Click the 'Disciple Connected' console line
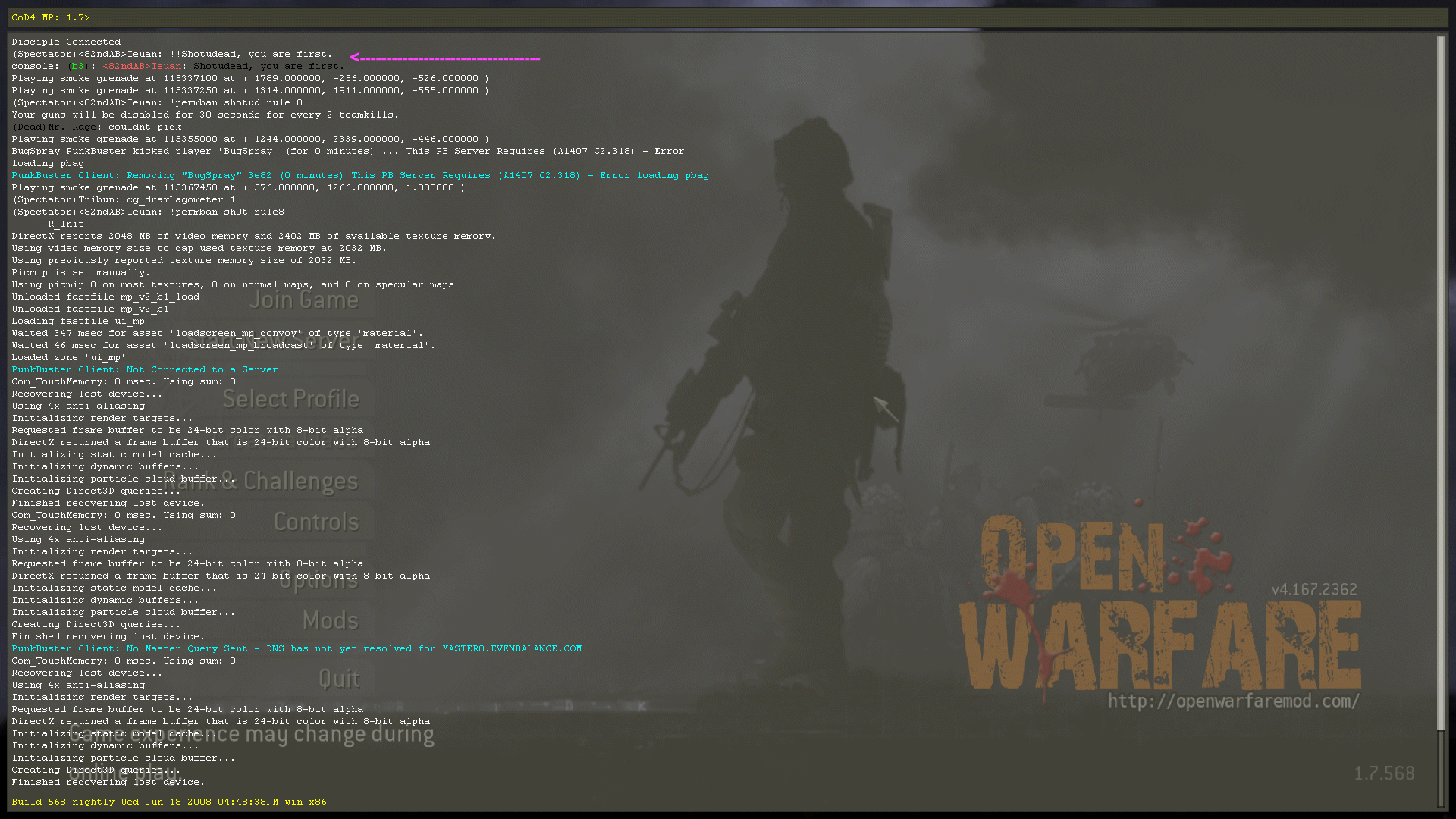 (66, 42)
